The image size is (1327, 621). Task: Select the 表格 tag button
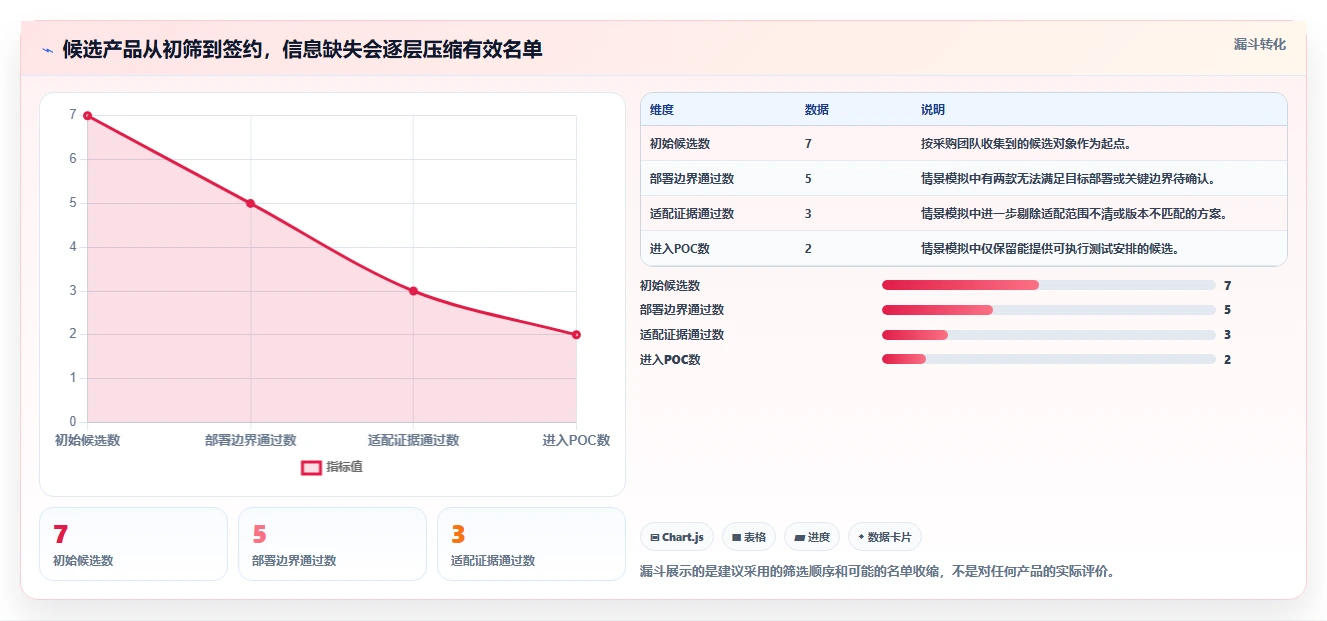[x=749, y=537]
